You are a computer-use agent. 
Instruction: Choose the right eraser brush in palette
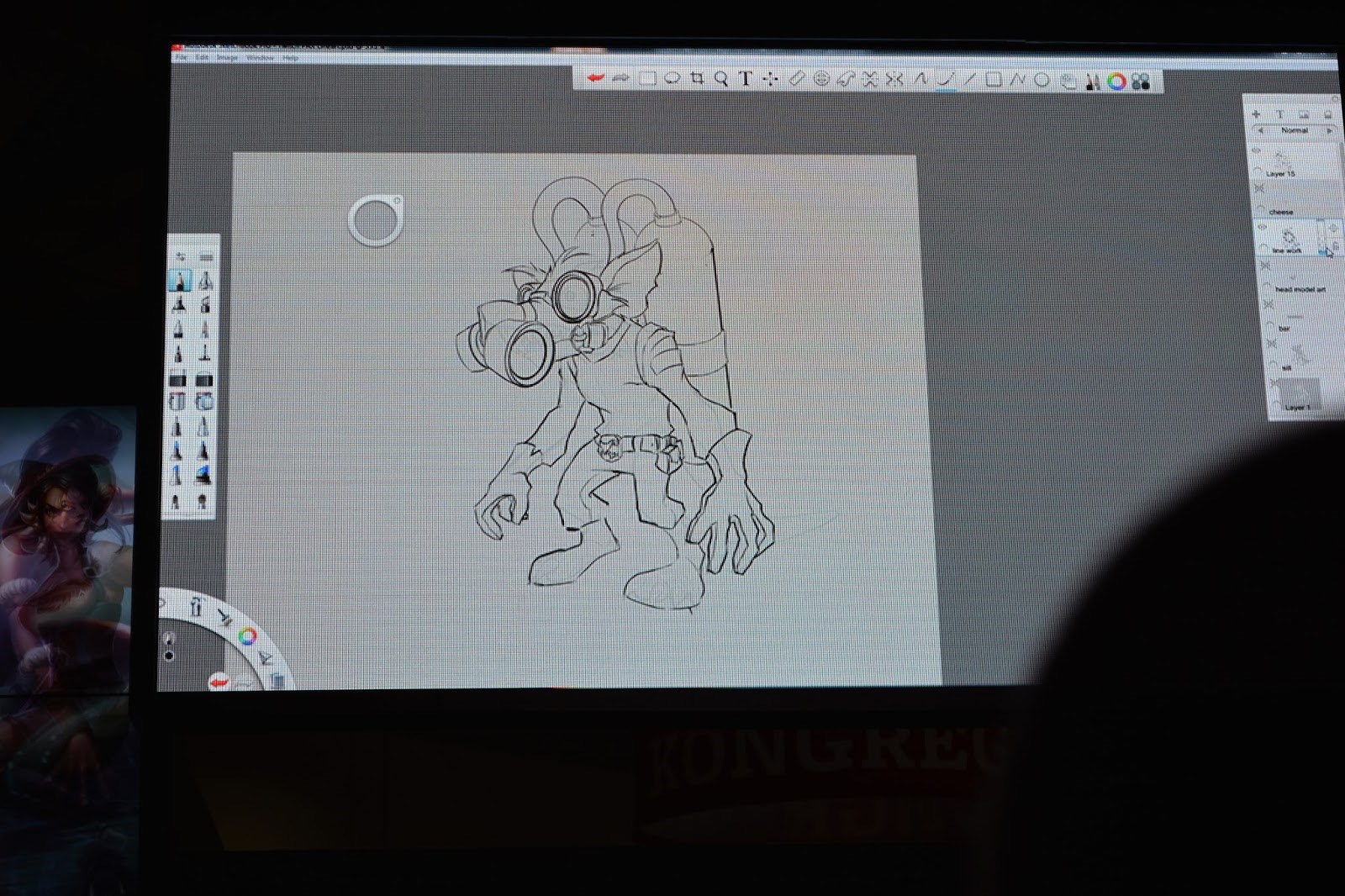(203, 379)
